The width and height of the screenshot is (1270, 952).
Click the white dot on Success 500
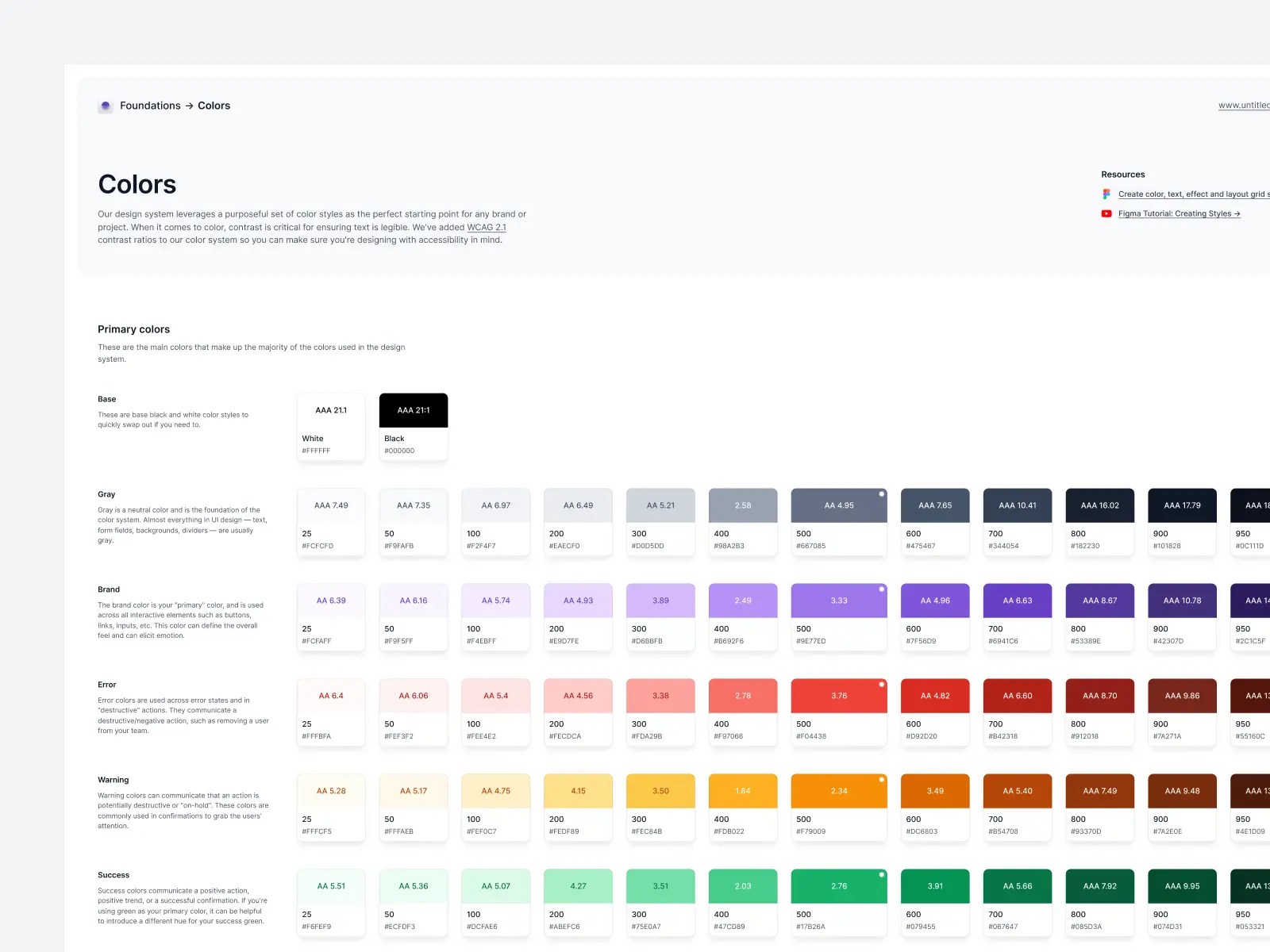(881, 875)
